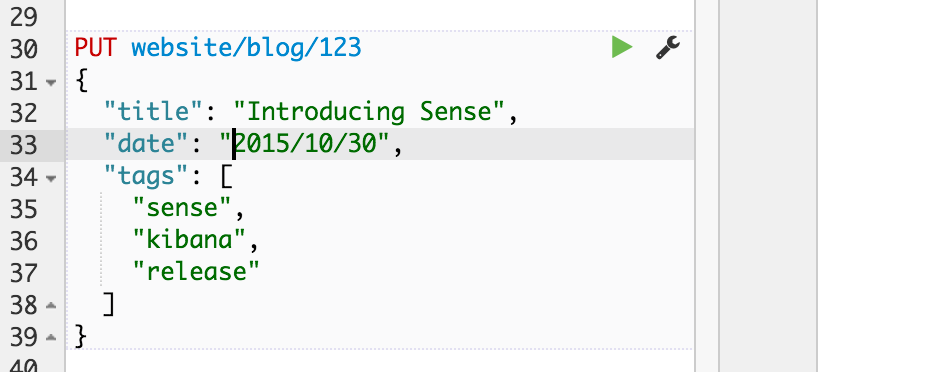Screen dimensions: 940x372
Task: Click fold end marker on line 38
Action: (x=51, y=306)
